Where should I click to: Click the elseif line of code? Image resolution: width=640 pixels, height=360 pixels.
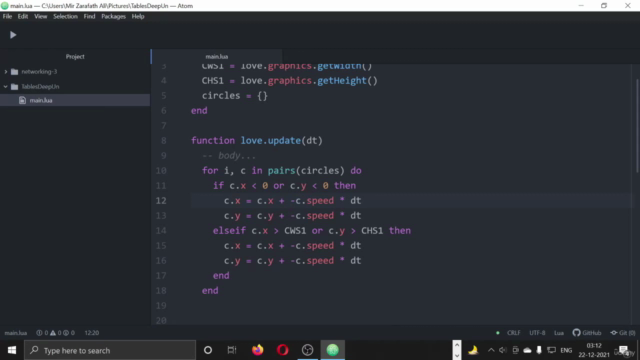312,231
